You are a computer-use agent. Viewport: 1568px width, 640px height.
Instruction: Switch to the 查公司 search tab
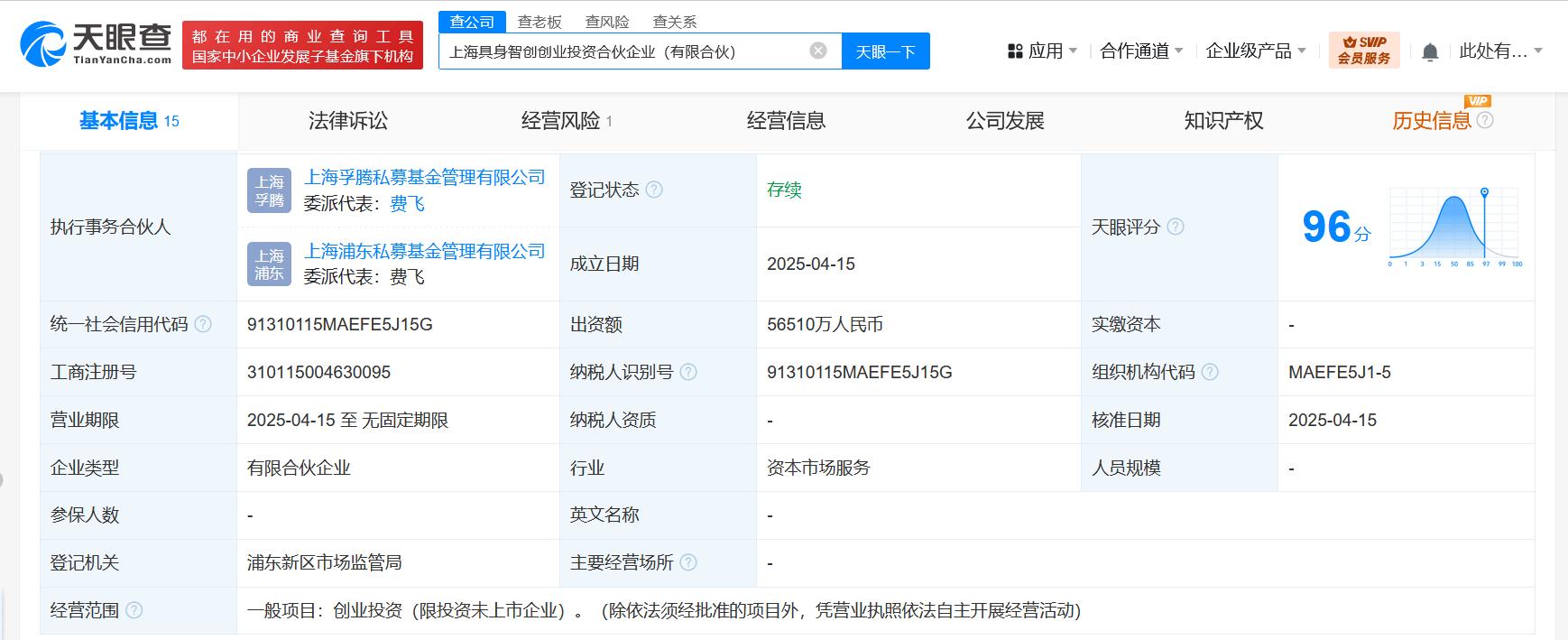[x=472, y=22]
